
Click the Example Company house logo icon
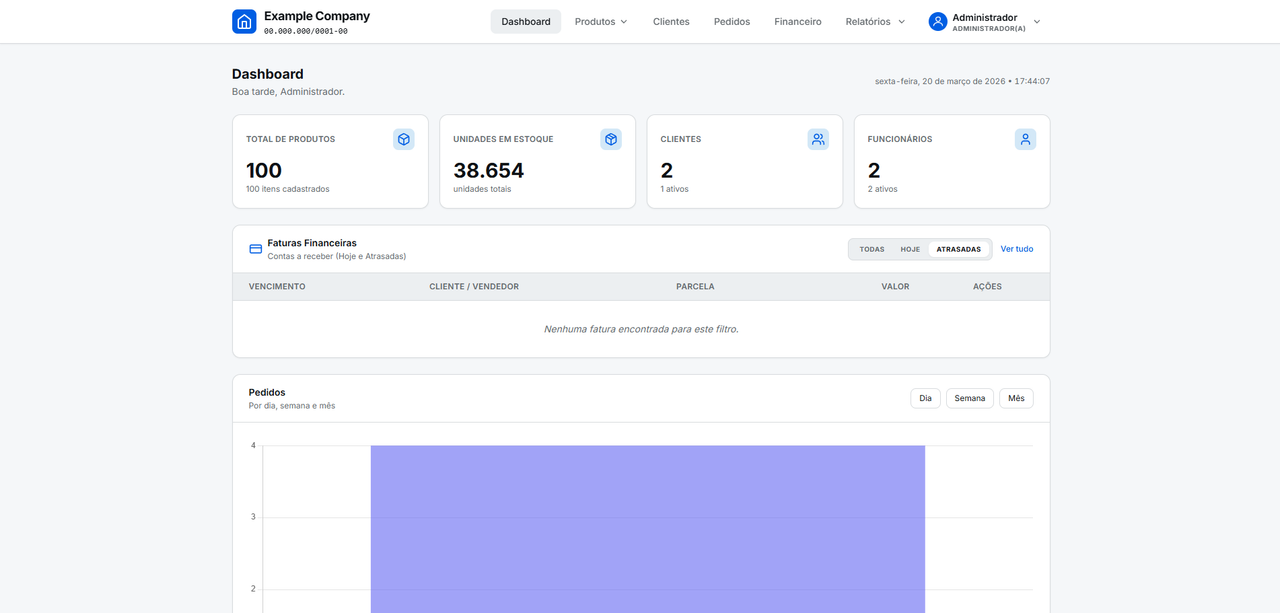pos(244,21)
